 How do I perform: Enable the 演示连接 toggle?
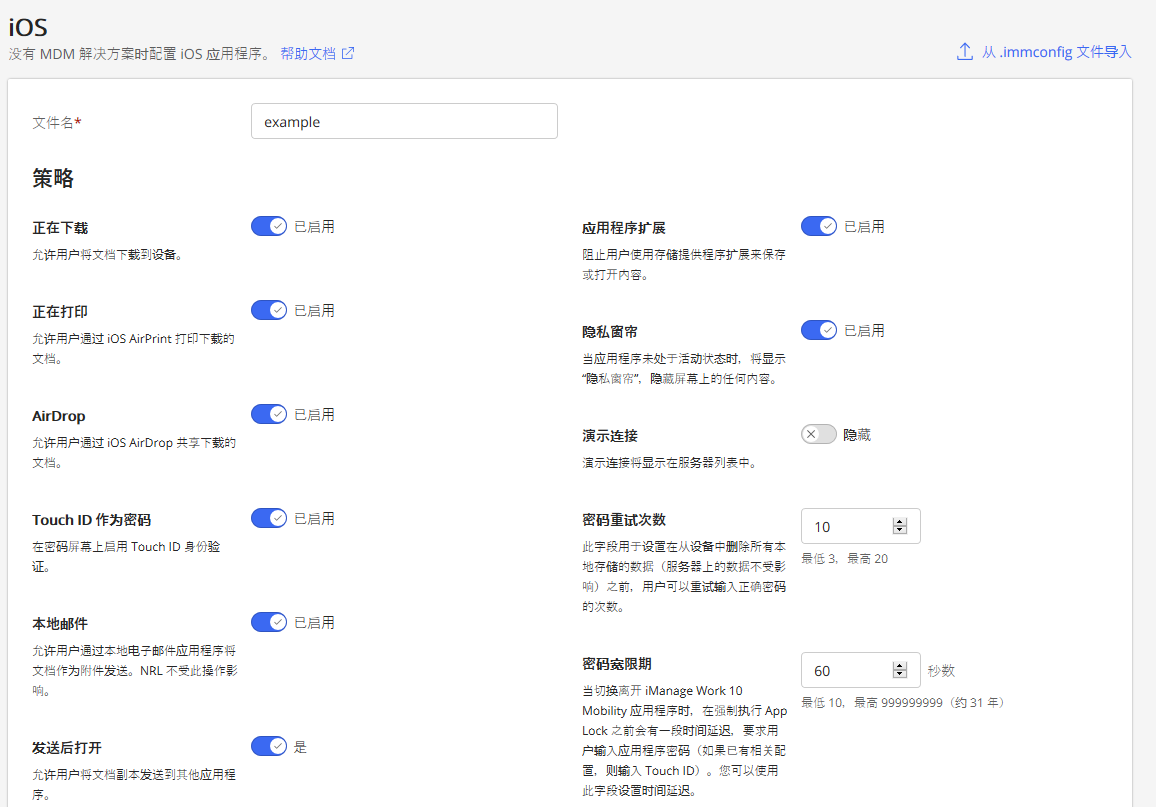point(819,434)
